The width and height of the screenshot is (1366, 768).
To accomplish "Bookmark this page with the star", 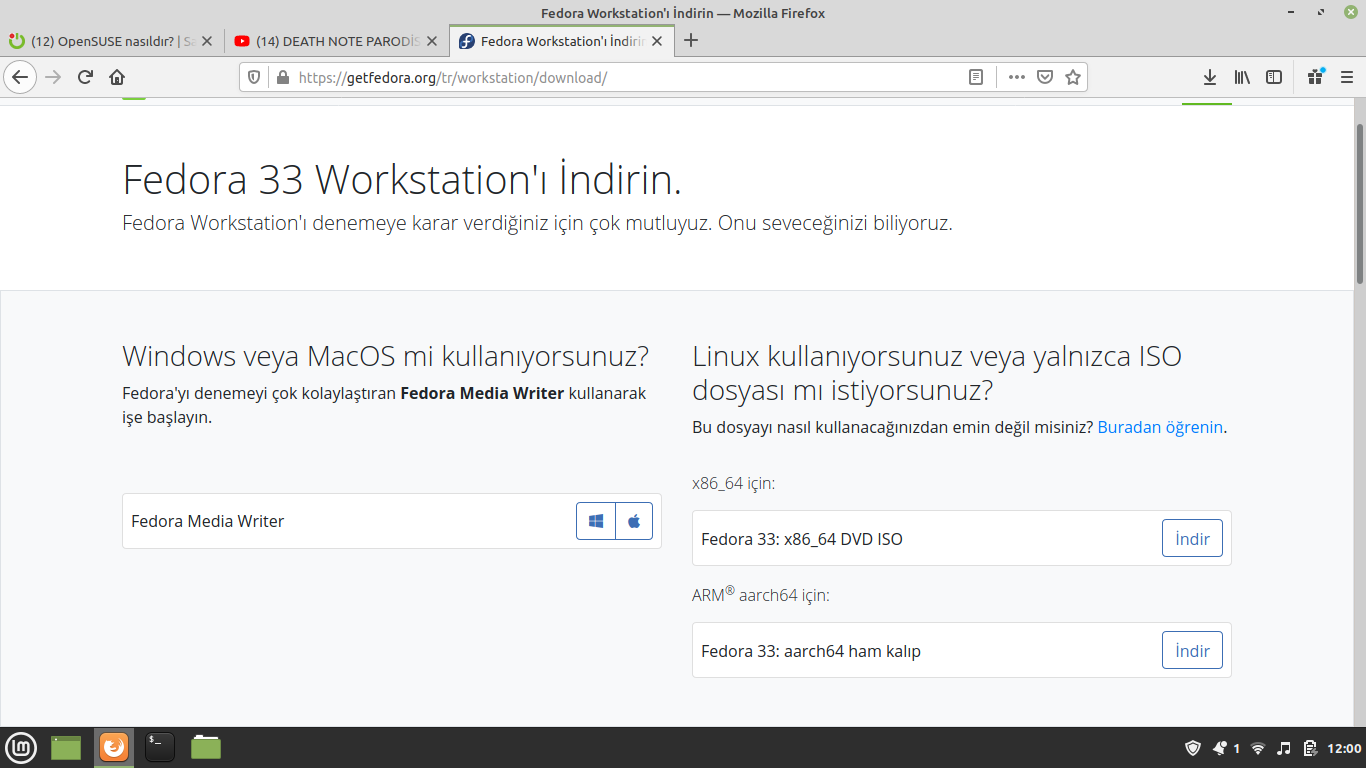I will (x=1073, y=77).
